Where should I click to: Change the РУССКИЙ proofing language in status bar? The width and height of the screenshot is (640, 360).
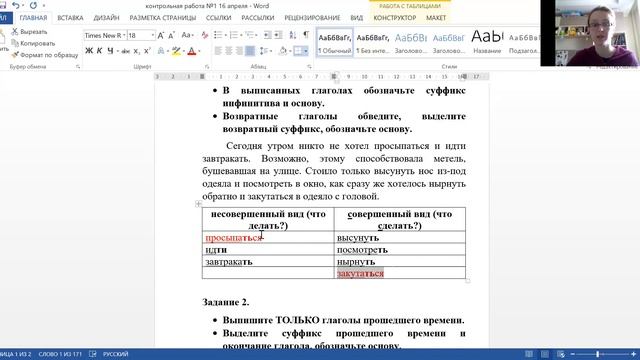tap(116, 354)
